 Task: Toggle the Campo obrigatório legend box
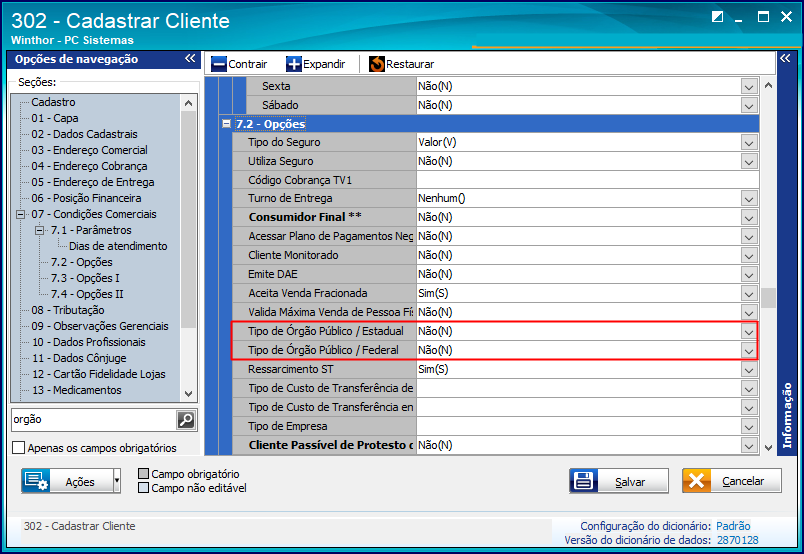(x=144, y=473)
